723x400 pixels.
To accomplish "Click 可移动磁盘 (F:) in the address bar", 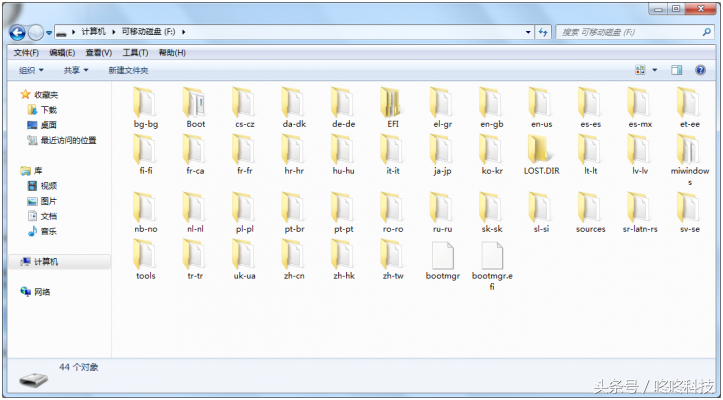I will 148,32.
